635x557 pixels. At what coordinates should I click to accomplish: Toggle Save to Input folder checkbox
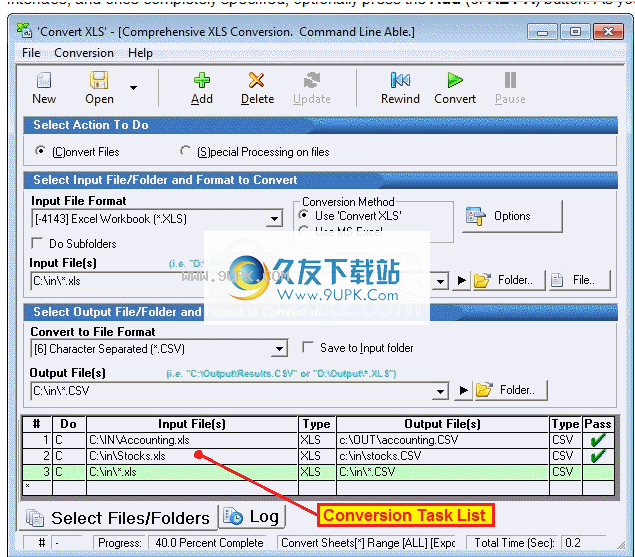click(308, 347)
